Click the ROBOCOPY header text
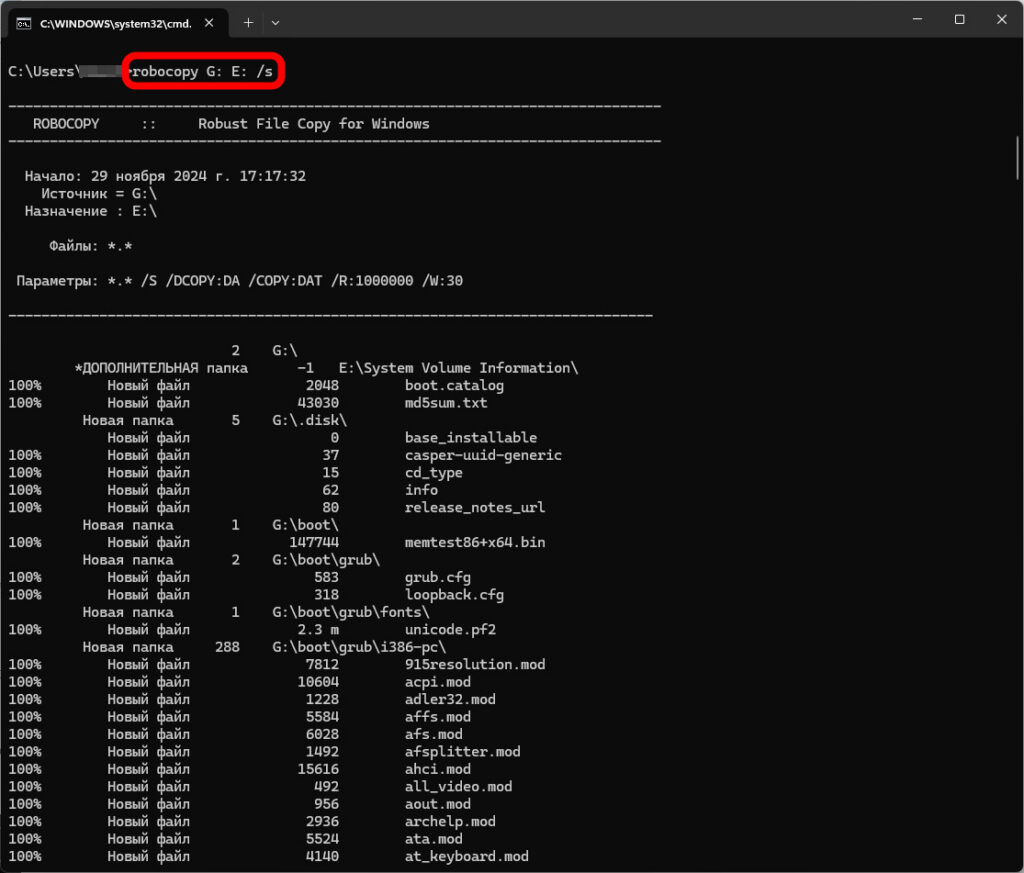The height and width of the screenshot is (873, 1024). pos(66,123)
